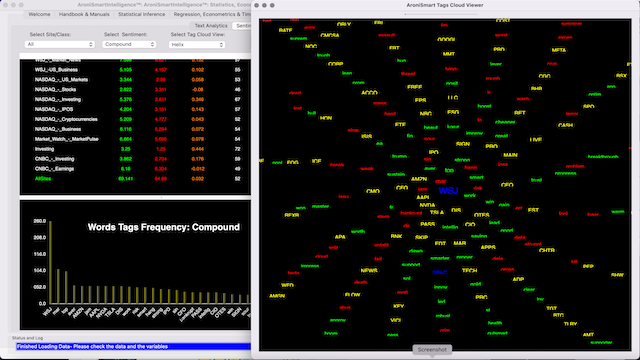
Task: Click the APPS tag in the cloud
Action: click(488, 247)
